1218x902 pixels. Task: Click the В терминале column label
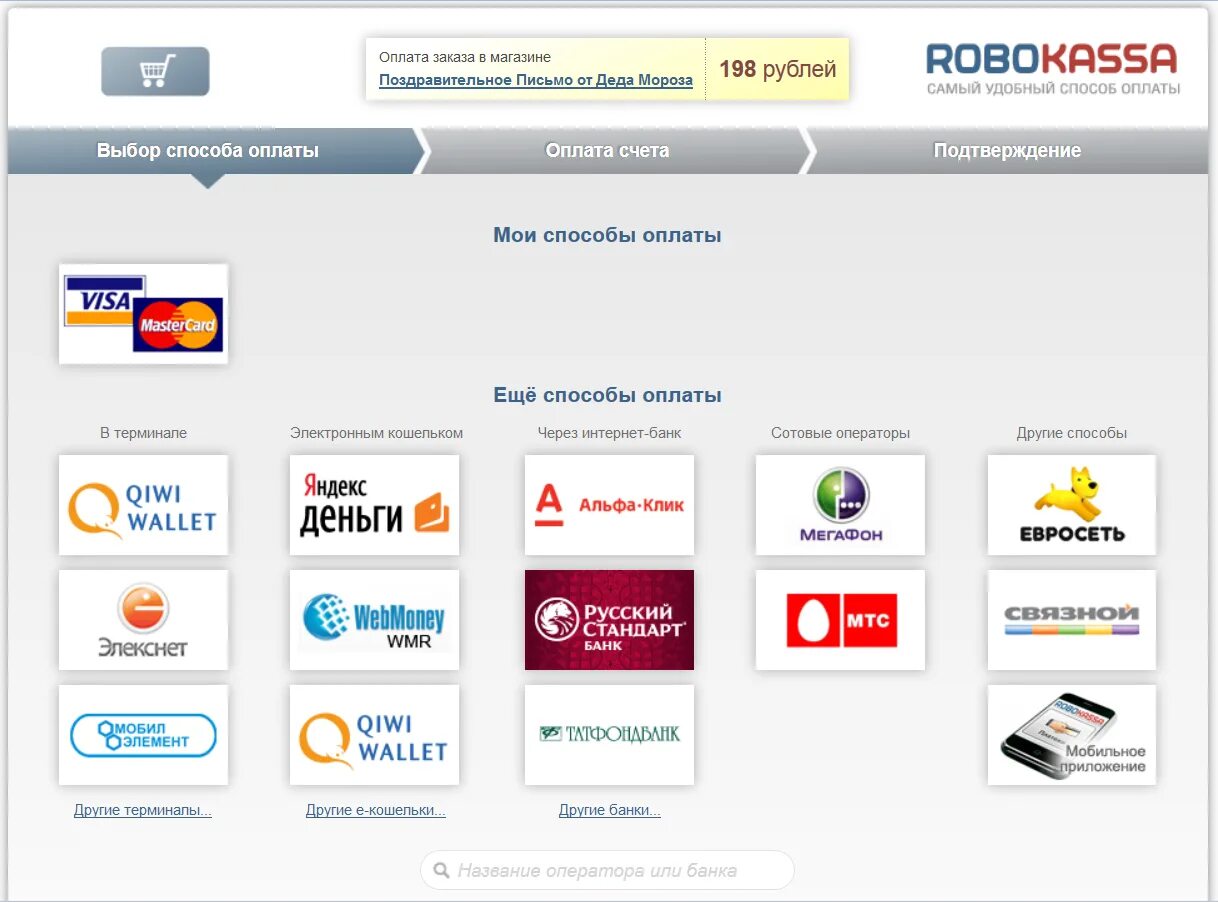143,433
